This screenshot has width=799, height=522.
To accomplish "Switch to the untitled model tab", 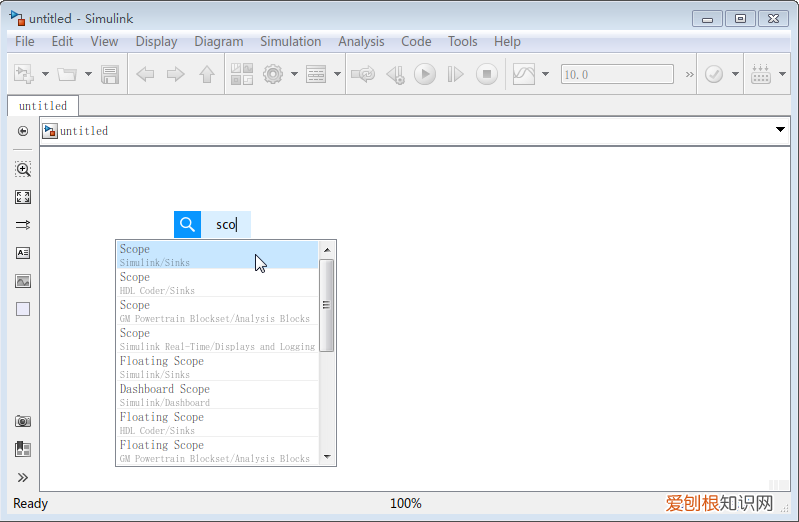I will tap(43, 105).
